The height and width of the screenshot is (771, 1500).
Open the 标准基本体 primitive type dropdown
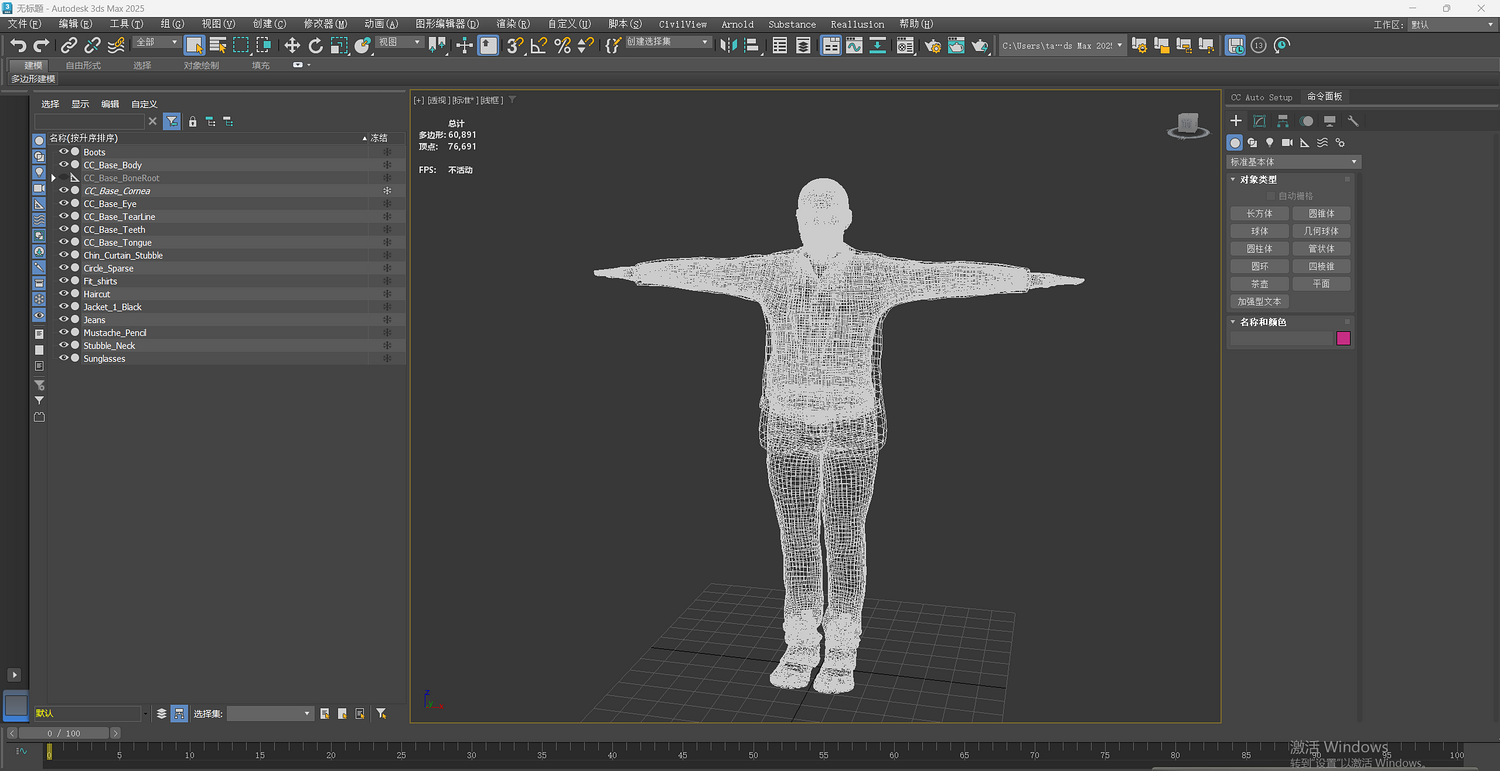tap(1294, 162)
